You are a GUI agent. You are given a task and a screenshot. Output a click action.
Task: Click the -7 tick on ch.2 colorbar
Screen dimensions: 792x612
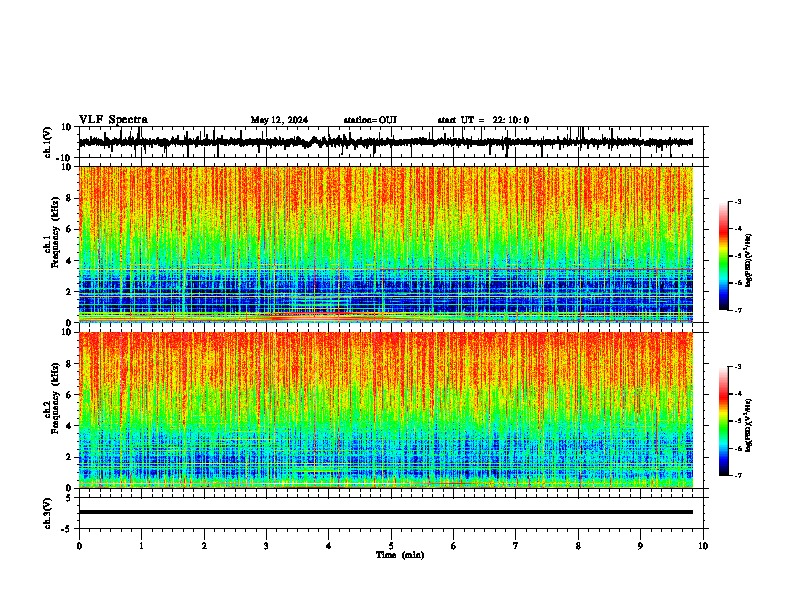coord(737,475)
